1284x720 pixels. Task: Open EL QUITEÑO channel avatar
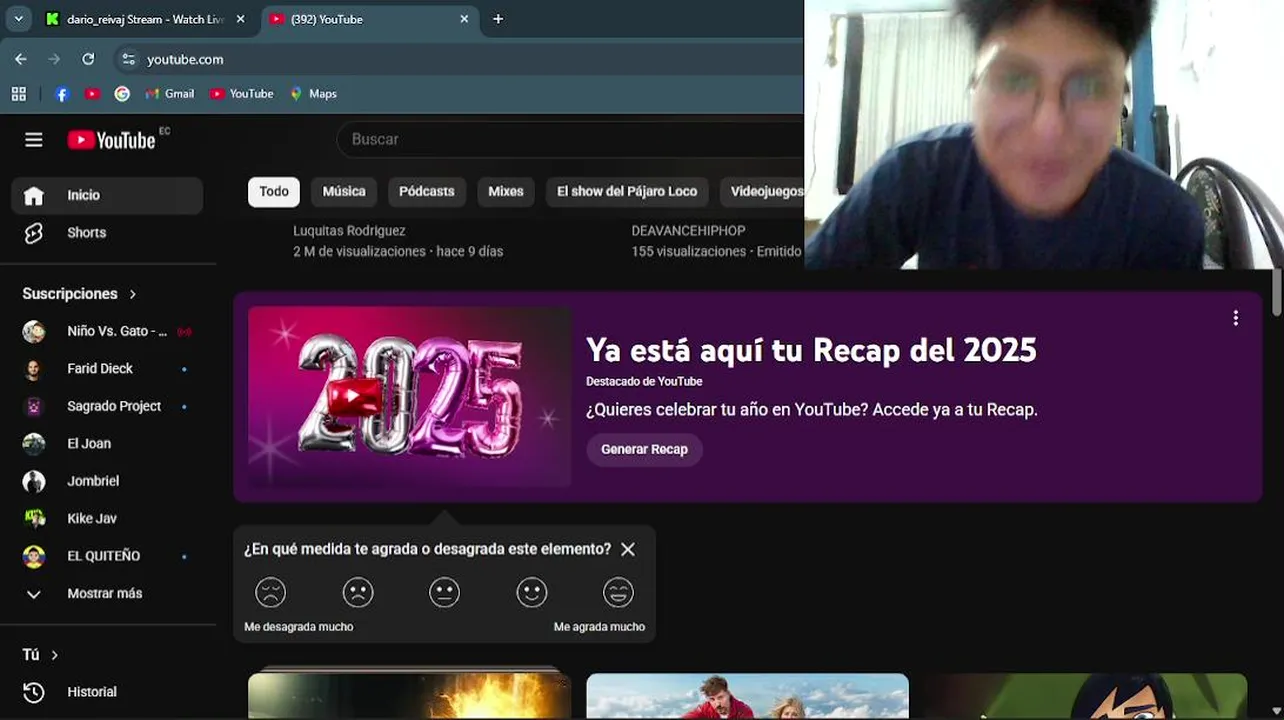pos(34,557)
